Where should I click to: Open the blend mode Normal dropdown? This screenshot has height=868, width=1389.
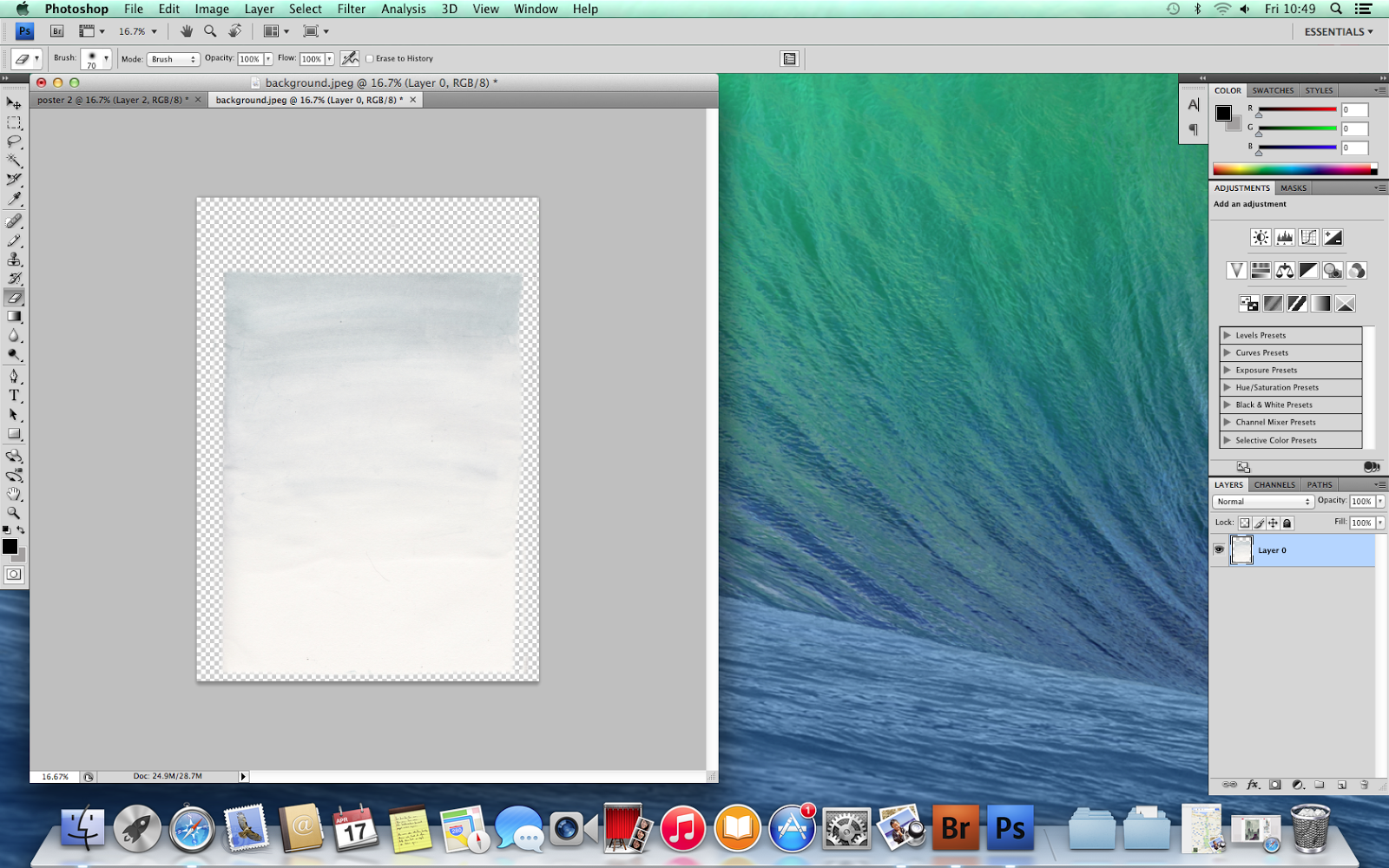1263,502
